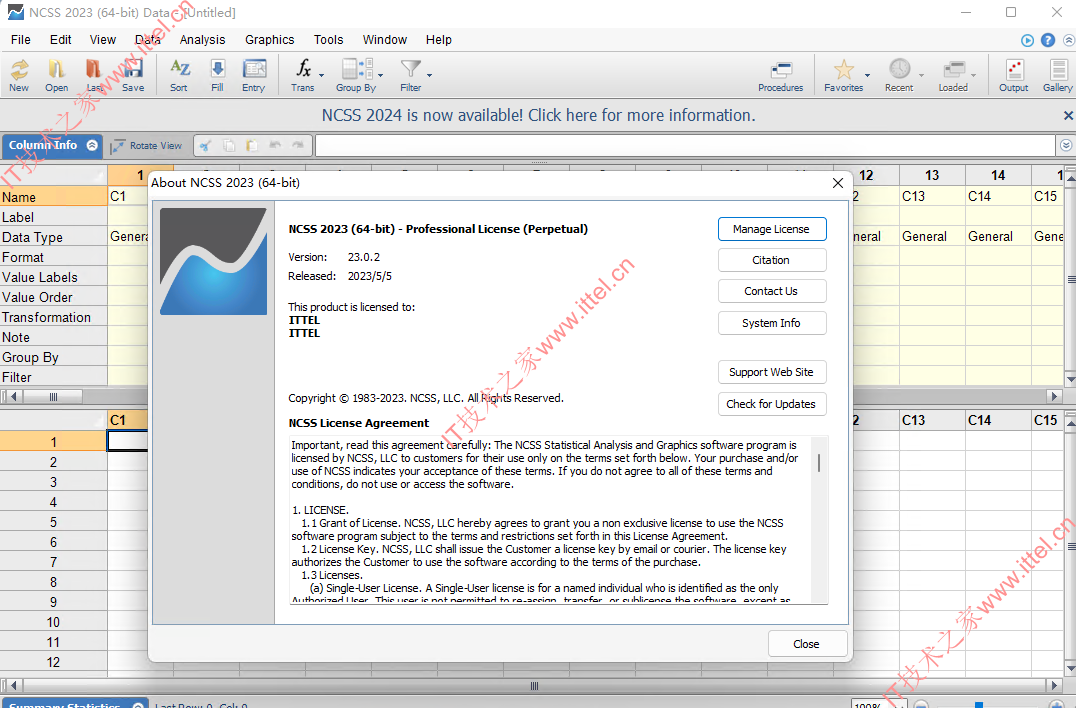Open the Analysis menu

tap(202, 40)
